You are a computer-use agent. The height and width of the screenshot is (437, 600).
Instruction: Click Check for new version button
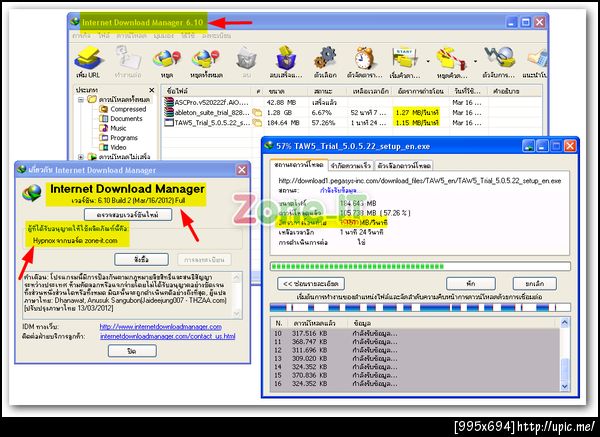128,215
